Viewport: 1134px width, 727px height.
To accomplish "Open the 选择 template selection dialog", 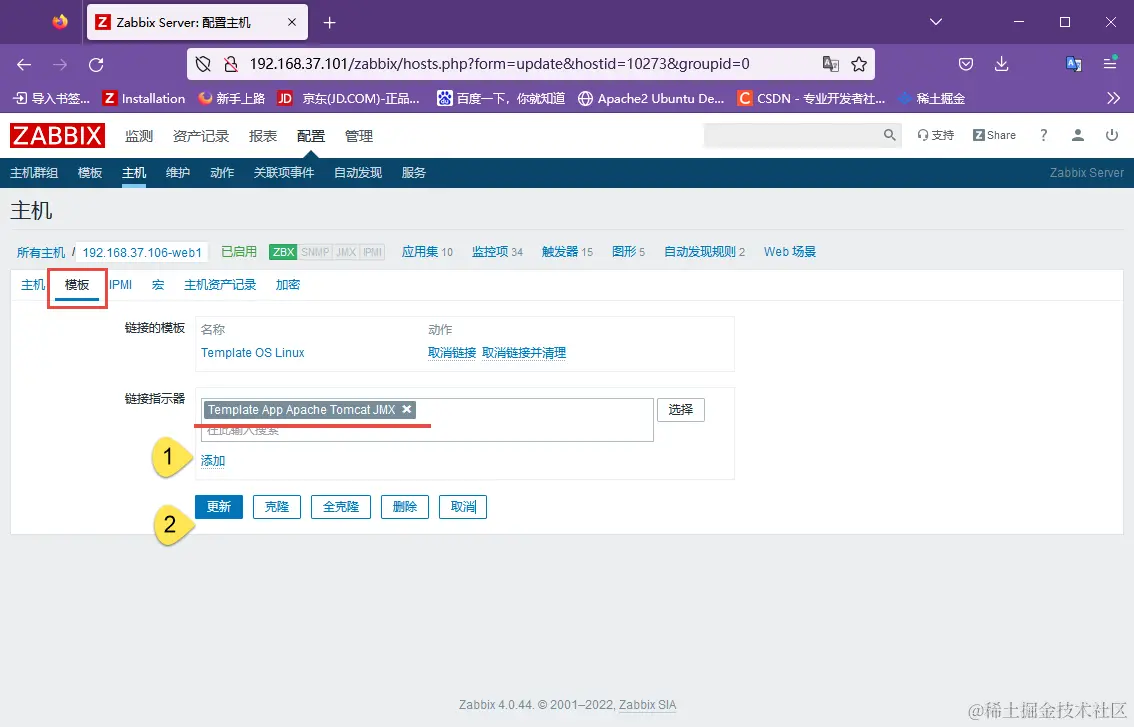I will 680,409.
